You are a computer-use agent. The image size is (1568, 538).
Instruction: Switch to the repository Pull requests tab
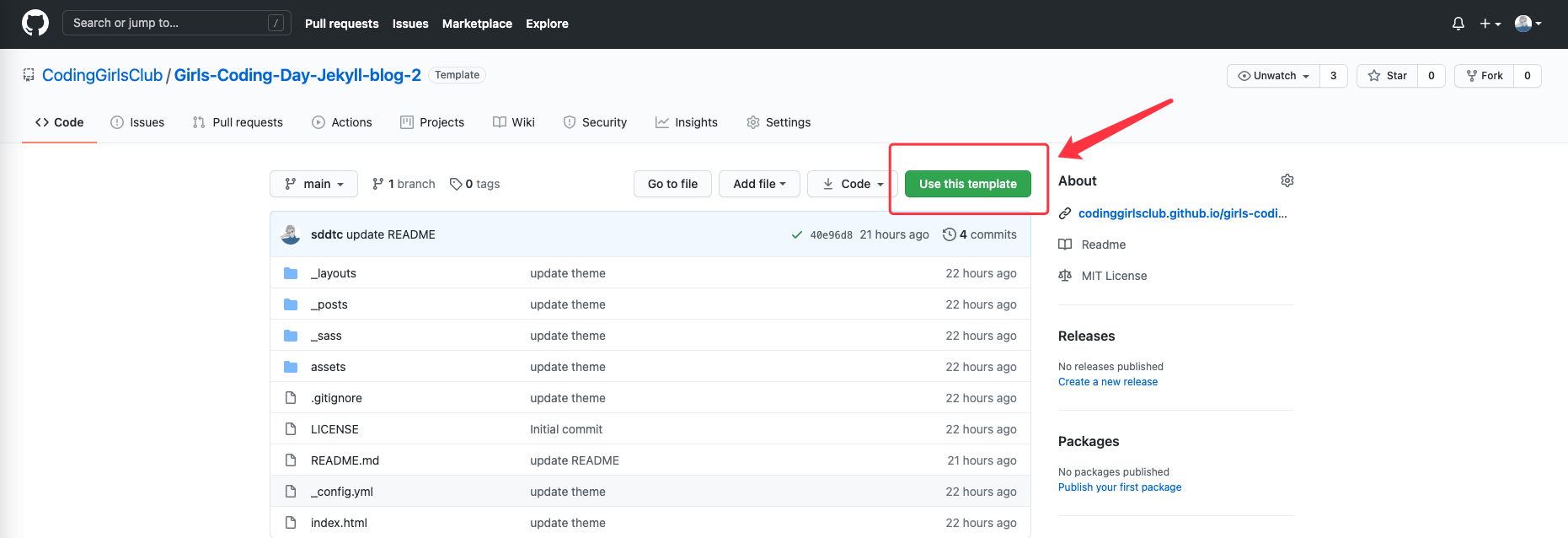(x=238, y=122)
